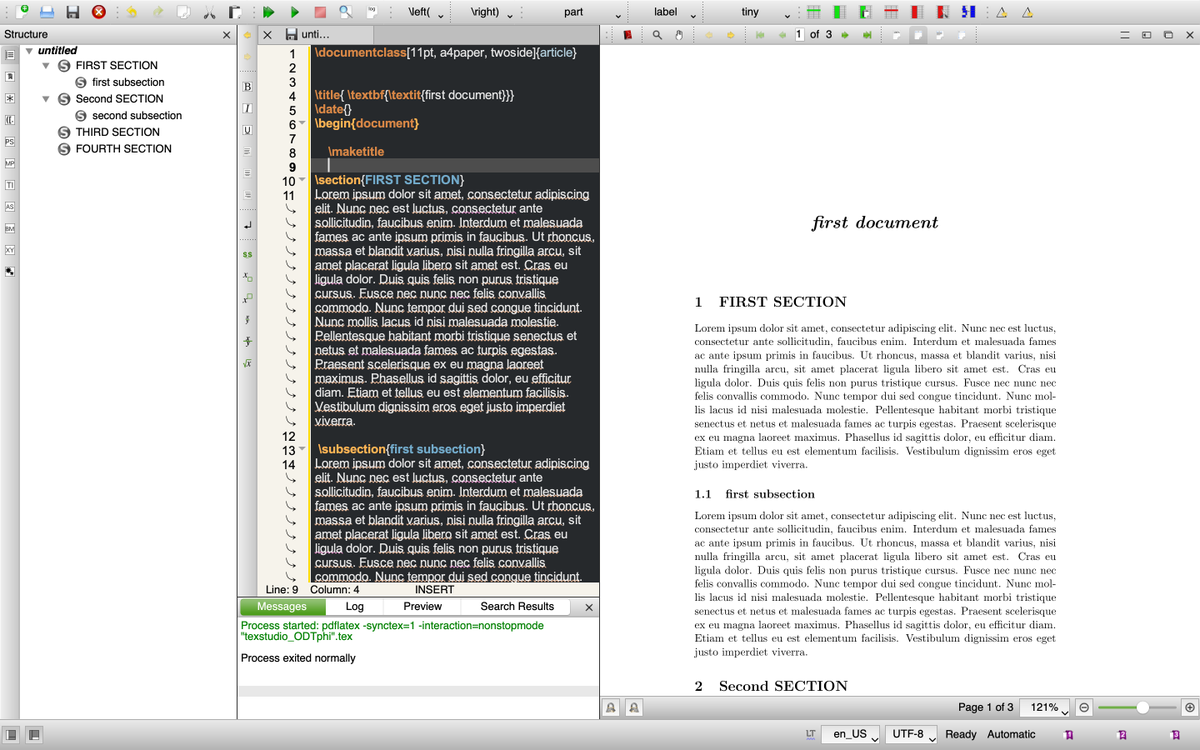1200x750 pixels.
Task: Zoom out PDF with minus button
Action: pos(1085,707)
